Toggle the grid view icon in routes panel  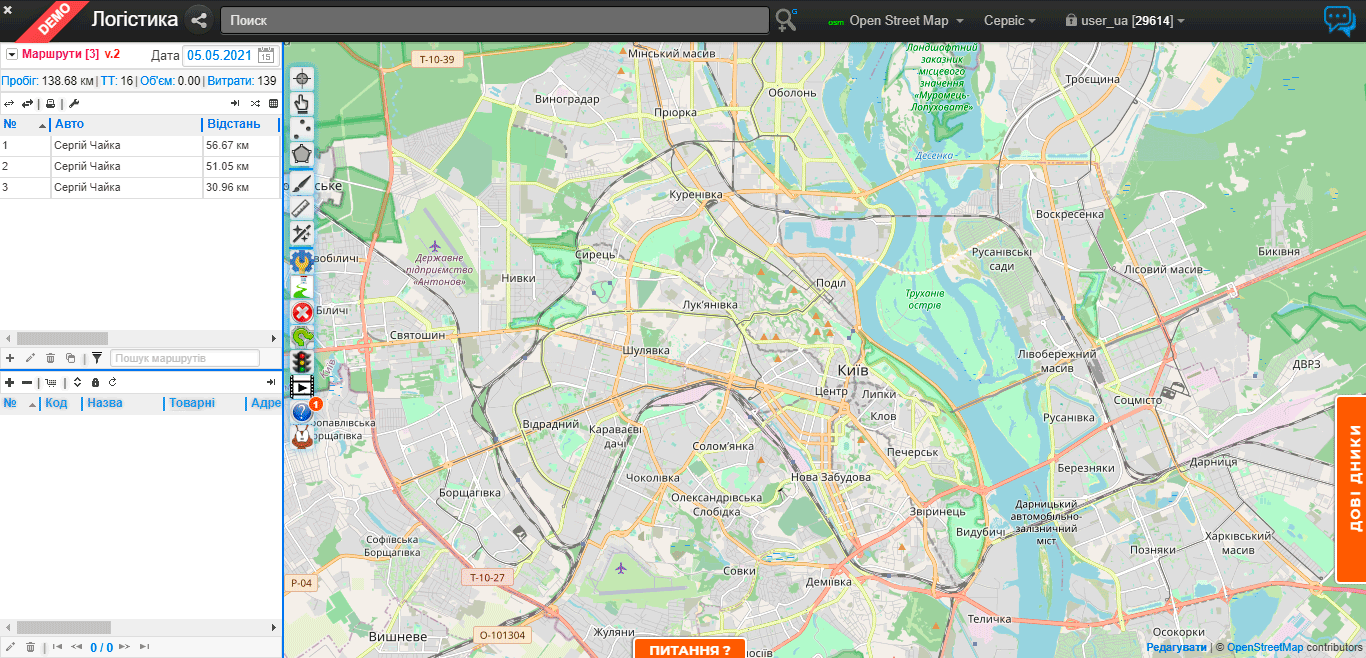pyautogui.click(x=273, y=103)
